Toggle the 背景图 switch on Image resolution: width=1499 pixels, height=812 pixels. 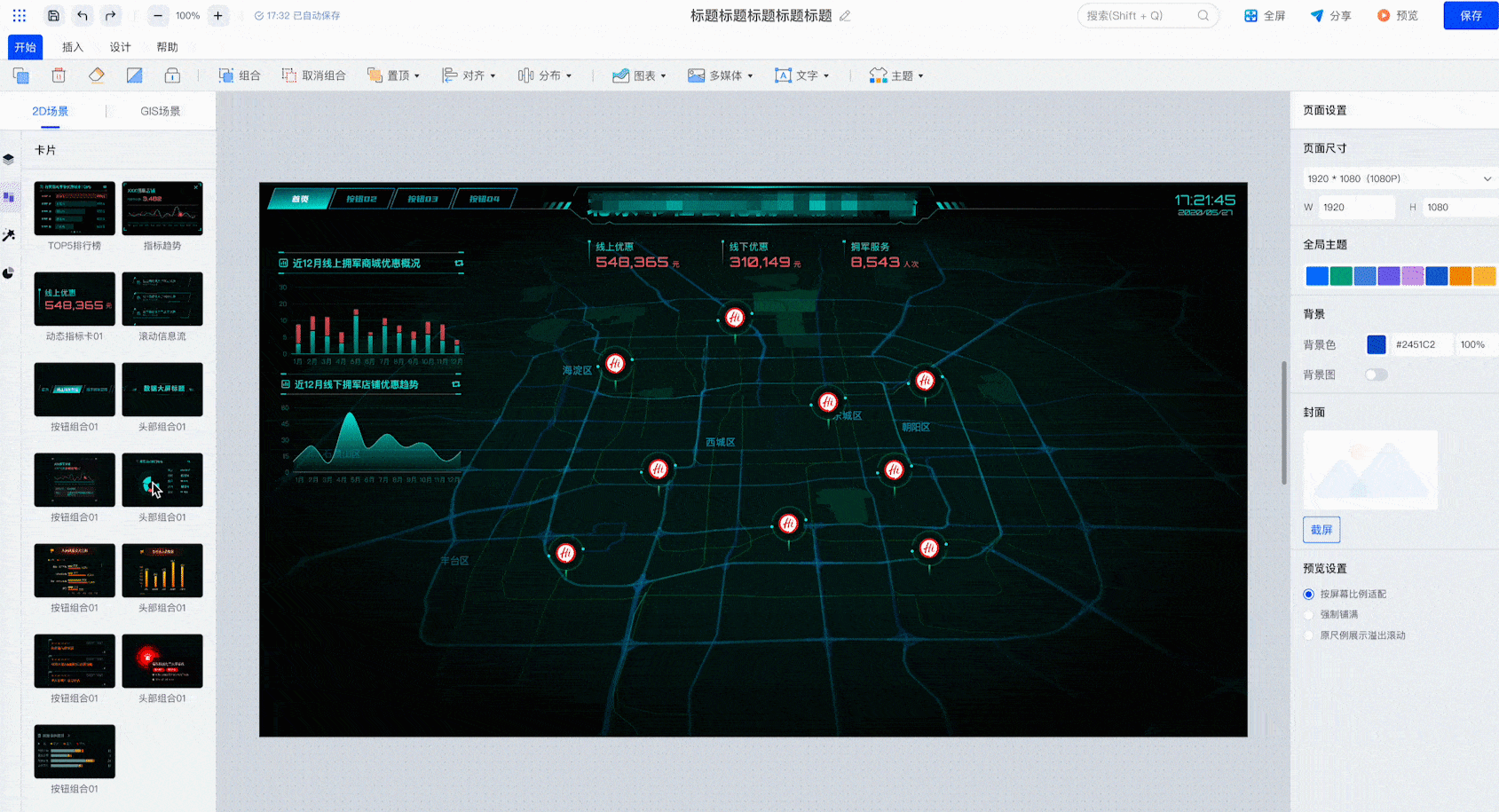1376,374
